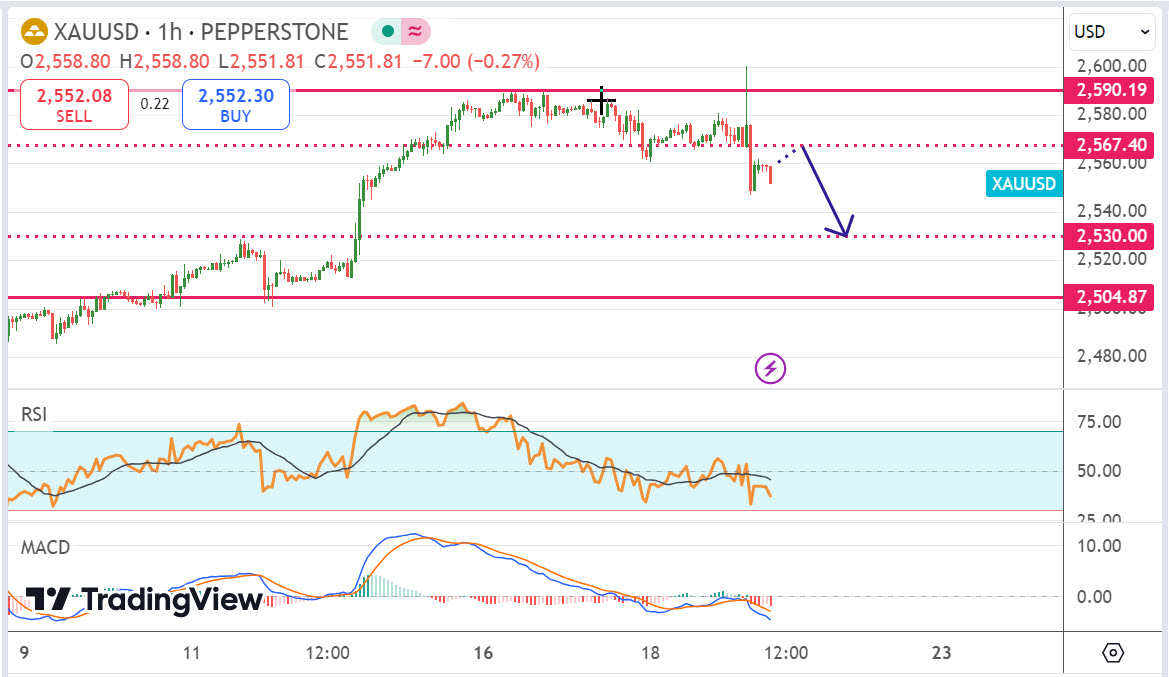Click the pink approximate-sign data indicator
The width and height of the screenshot is (1169, 677).
coord(413,33)
